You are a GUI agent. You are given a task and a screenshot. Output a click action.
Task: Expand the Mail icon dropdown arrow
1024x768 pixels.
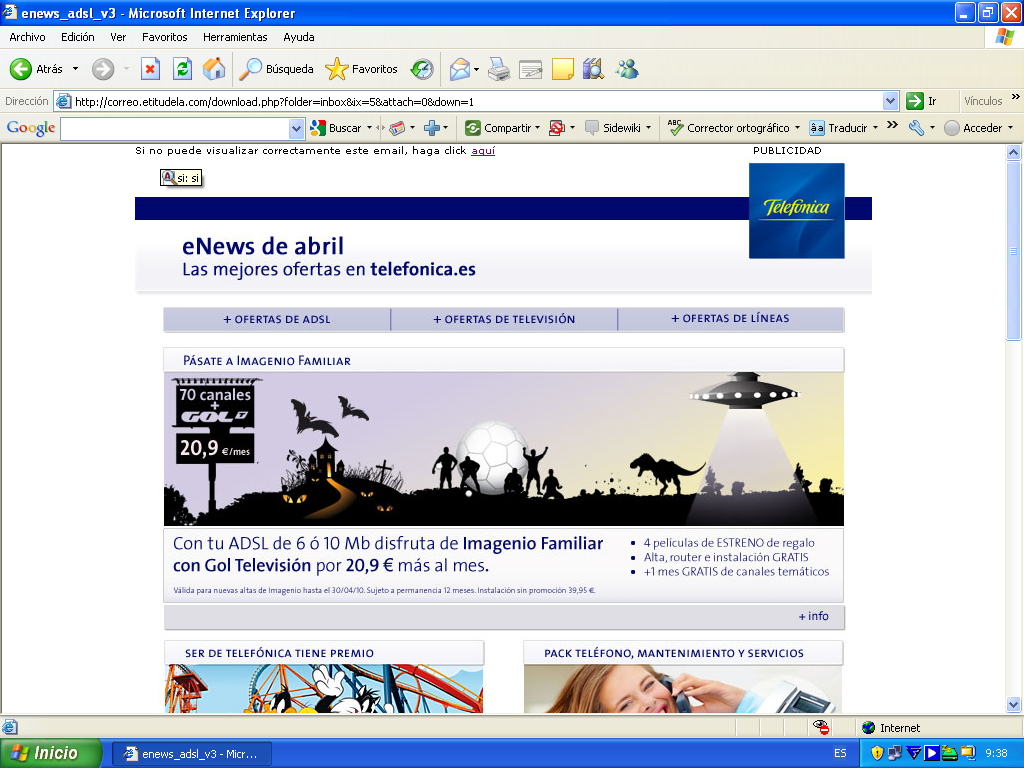[x=476, y=69]
